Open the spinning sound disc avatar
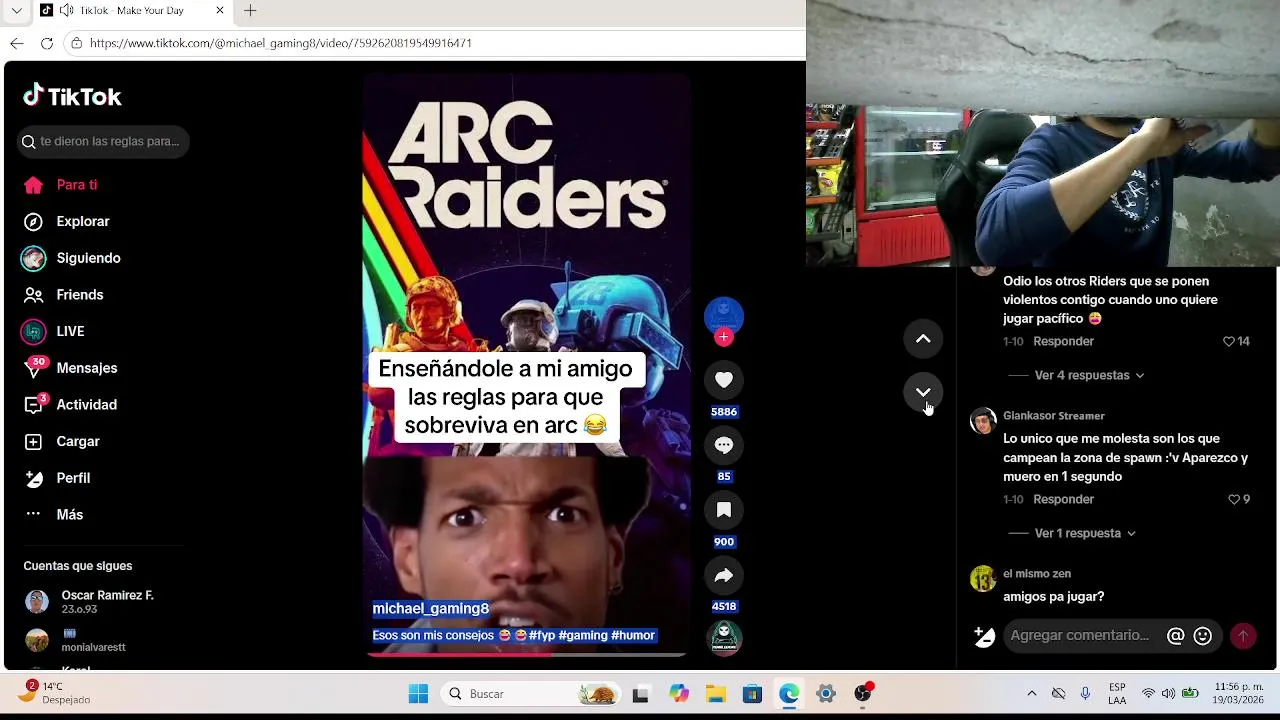 click(x=725, y=638)
